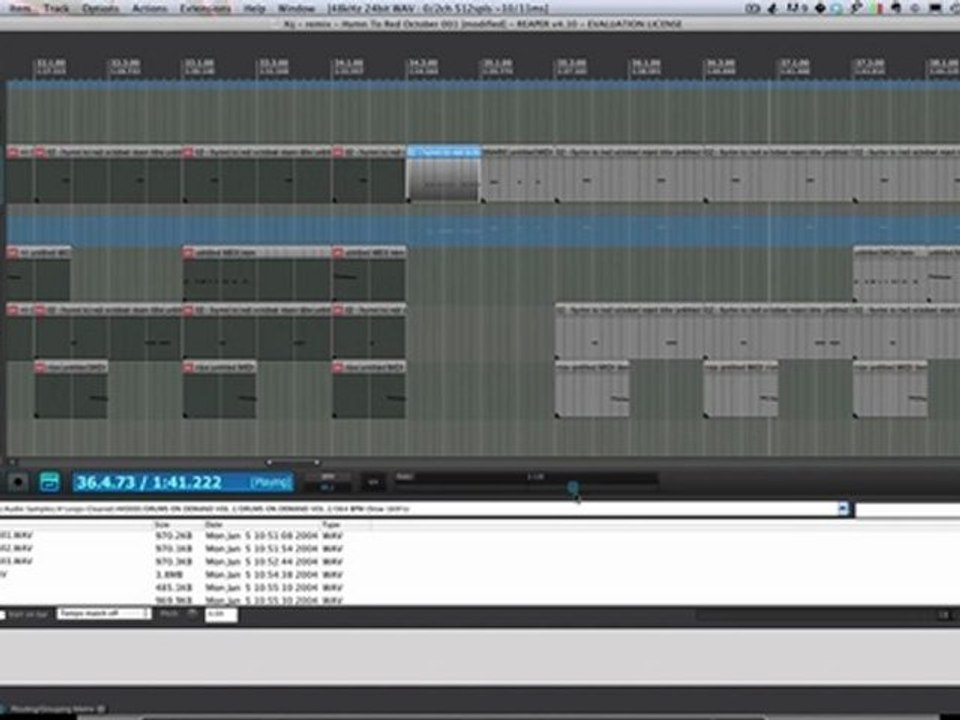Sort file list by Date column
This screenshot has height=720, width=960.
(214, 525)
